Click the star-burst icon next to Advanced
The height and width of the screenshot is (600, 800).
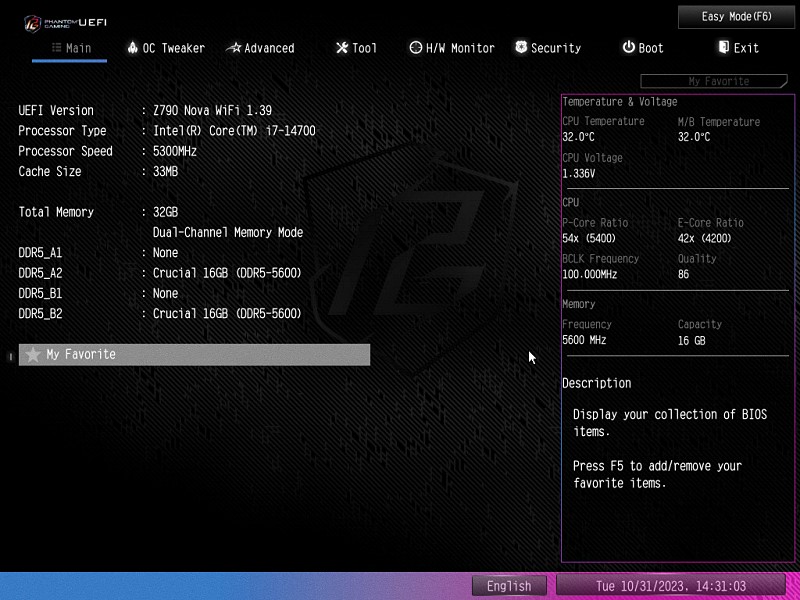[x=234, y=47]
